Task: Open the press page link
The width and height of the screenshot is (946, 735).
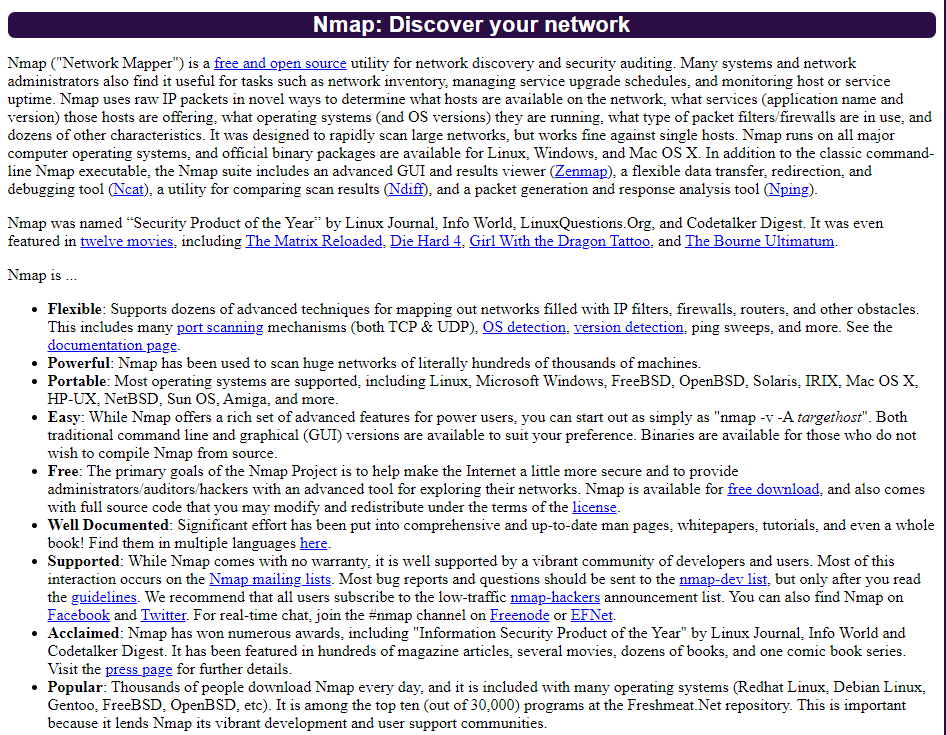Action: (139, 669)
